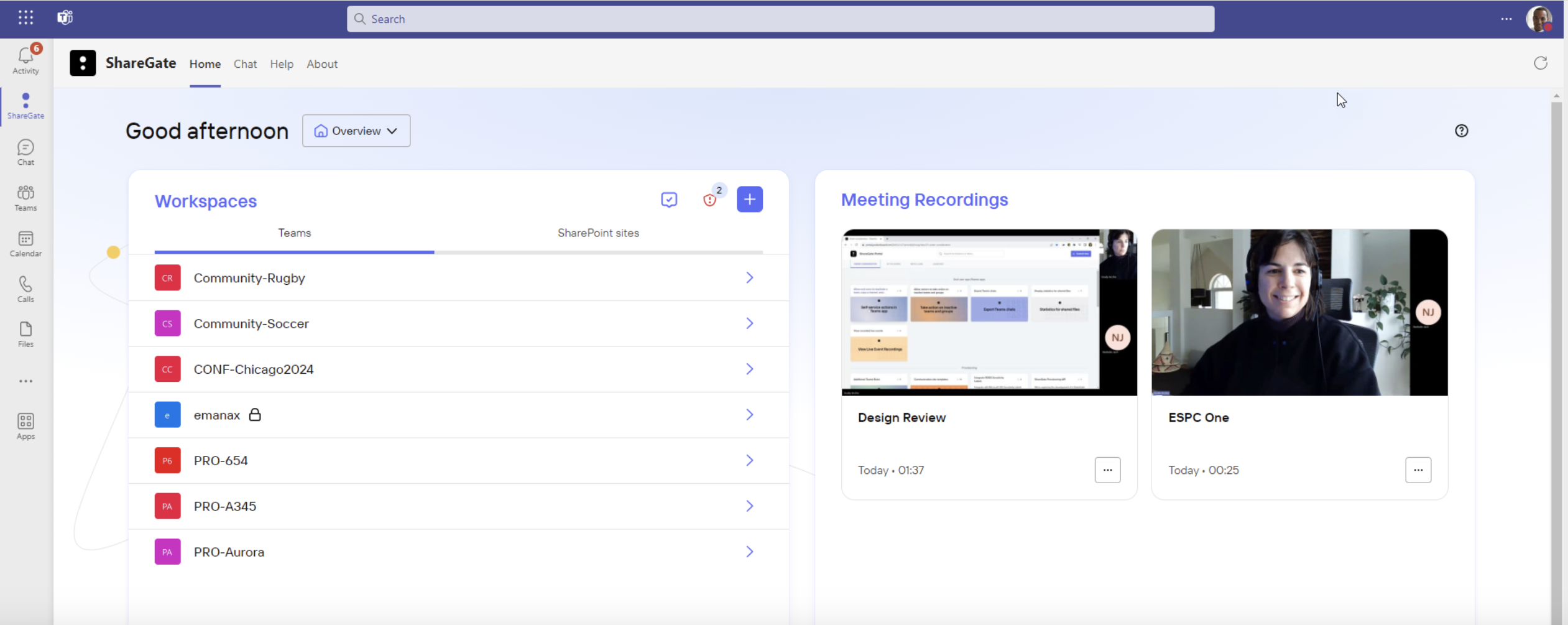Screen dimensions: 1568x625
Task: Open Files in the sidebar
Action: pos(25,335)
